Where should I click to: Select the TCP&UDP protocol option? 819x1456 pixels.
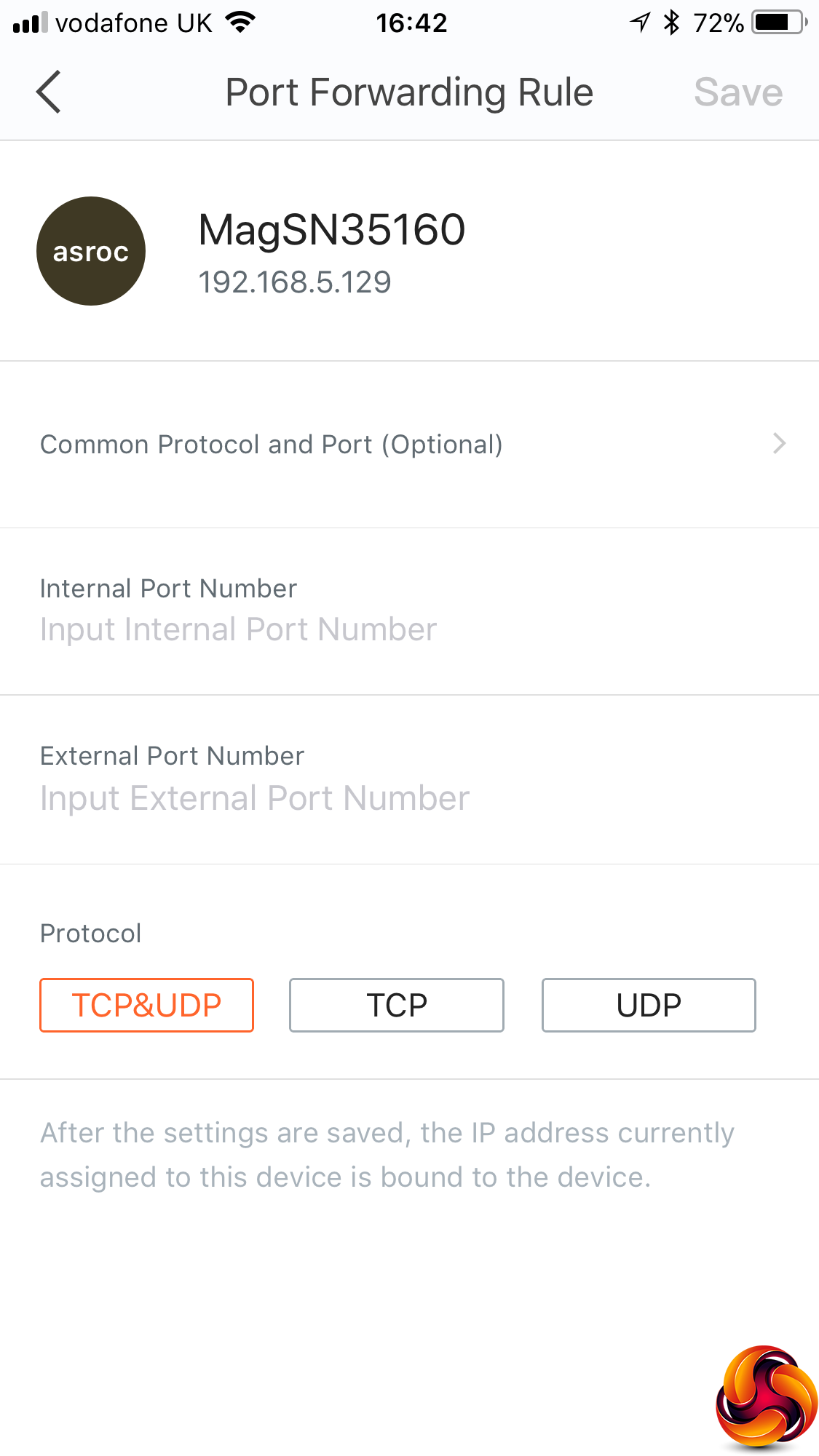coord(146,1005)
